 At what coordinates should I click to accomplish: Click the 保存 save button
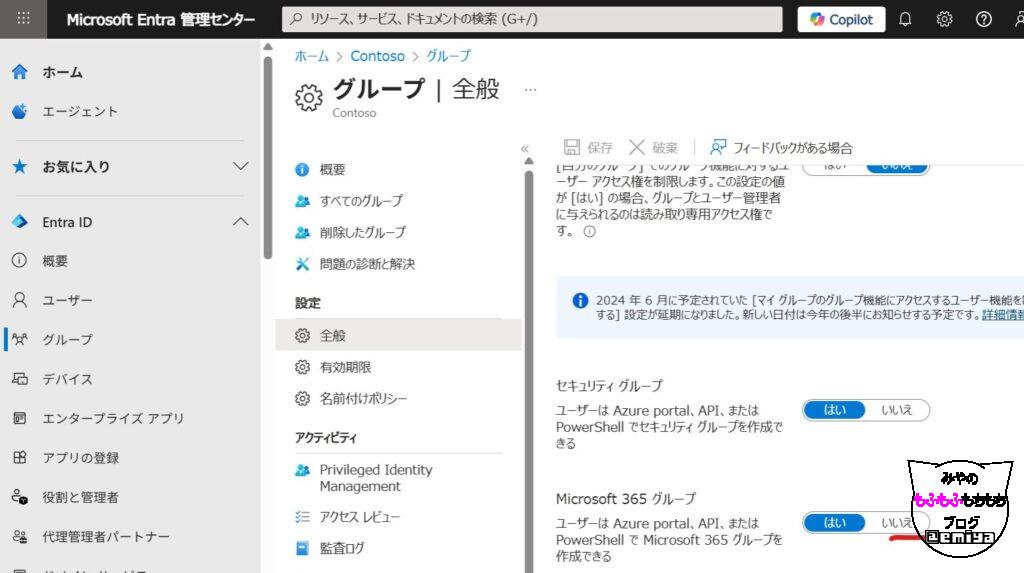coord(588,148)
